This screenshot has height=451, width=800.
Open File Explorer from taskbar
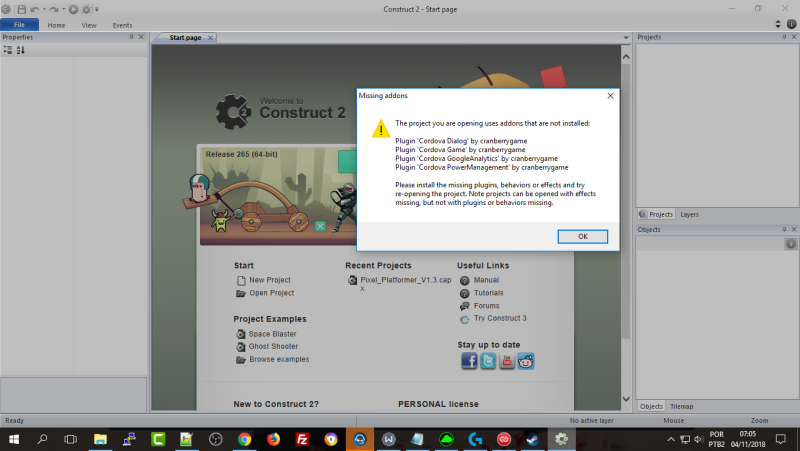click(x=100, y=439)
